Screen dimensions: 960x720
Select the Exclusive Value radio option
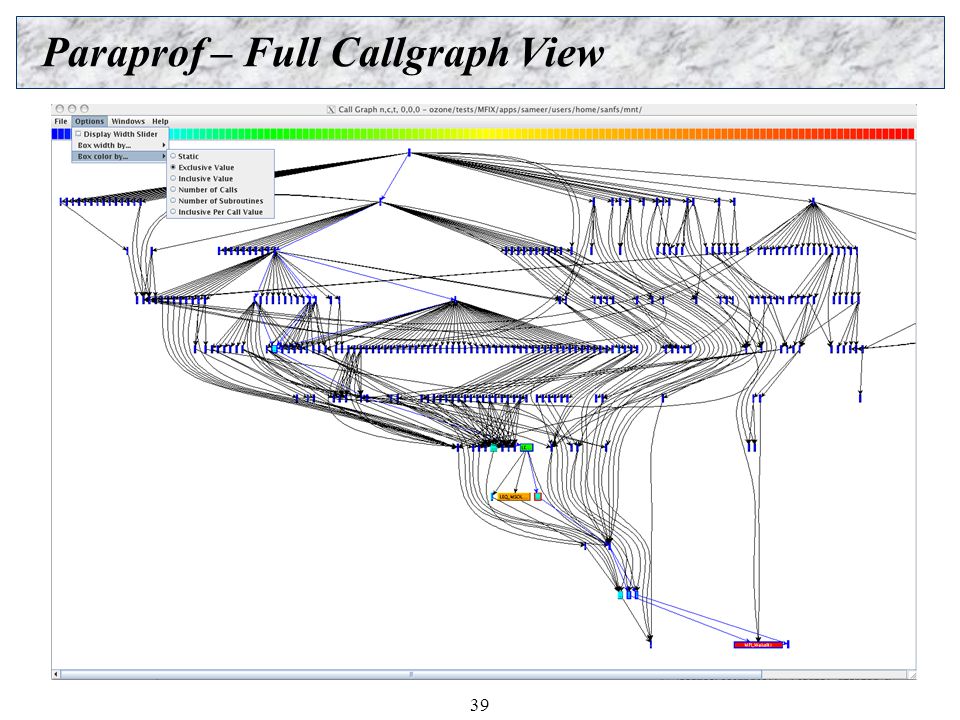click(173, 167)
